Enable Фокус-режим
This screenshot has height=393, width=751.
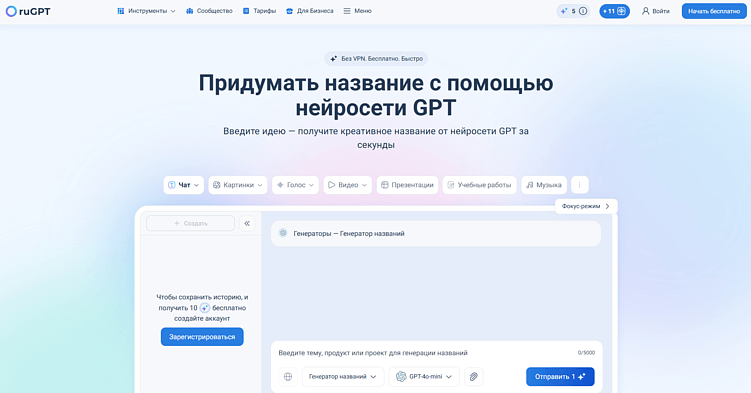pos(586,206)
